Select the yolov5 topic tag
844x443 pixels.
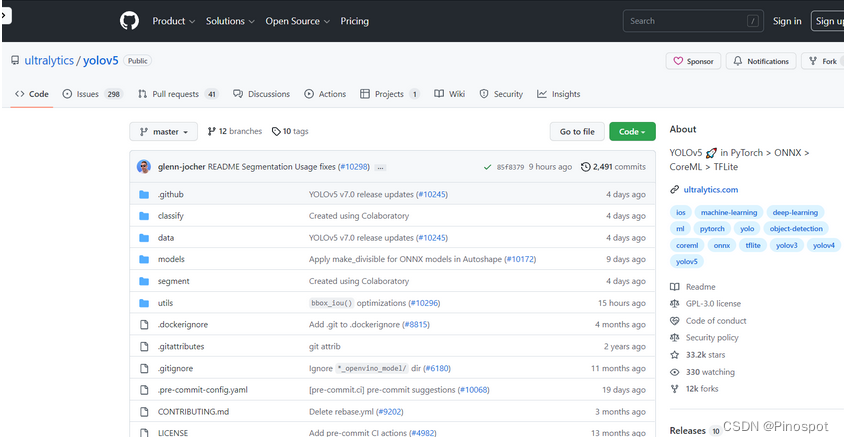[686, 262]
